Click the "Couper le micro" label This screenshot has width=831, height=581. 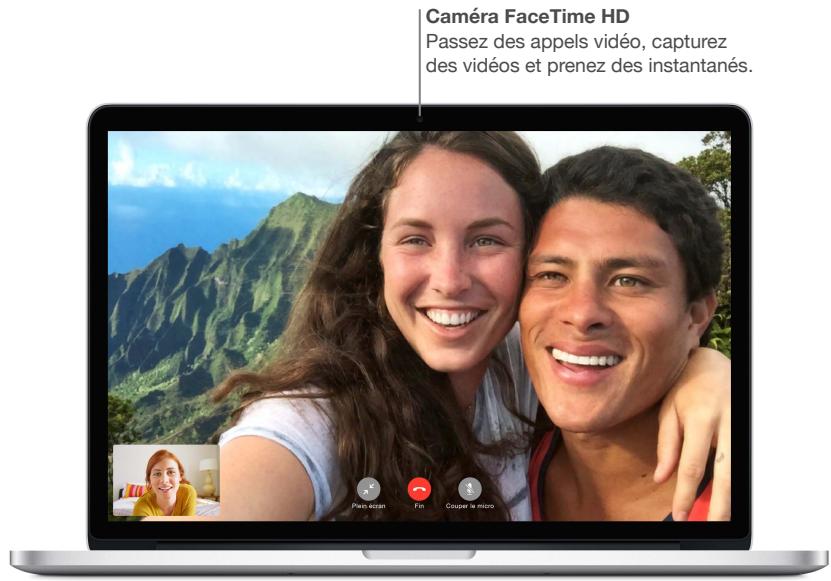click(x=470, y=506)
